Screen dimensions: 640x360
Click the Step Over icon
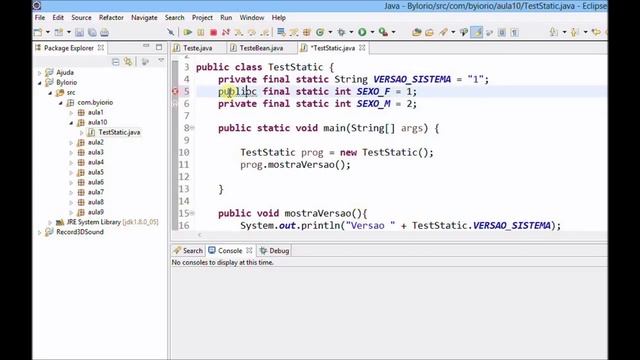pos(252,32)
